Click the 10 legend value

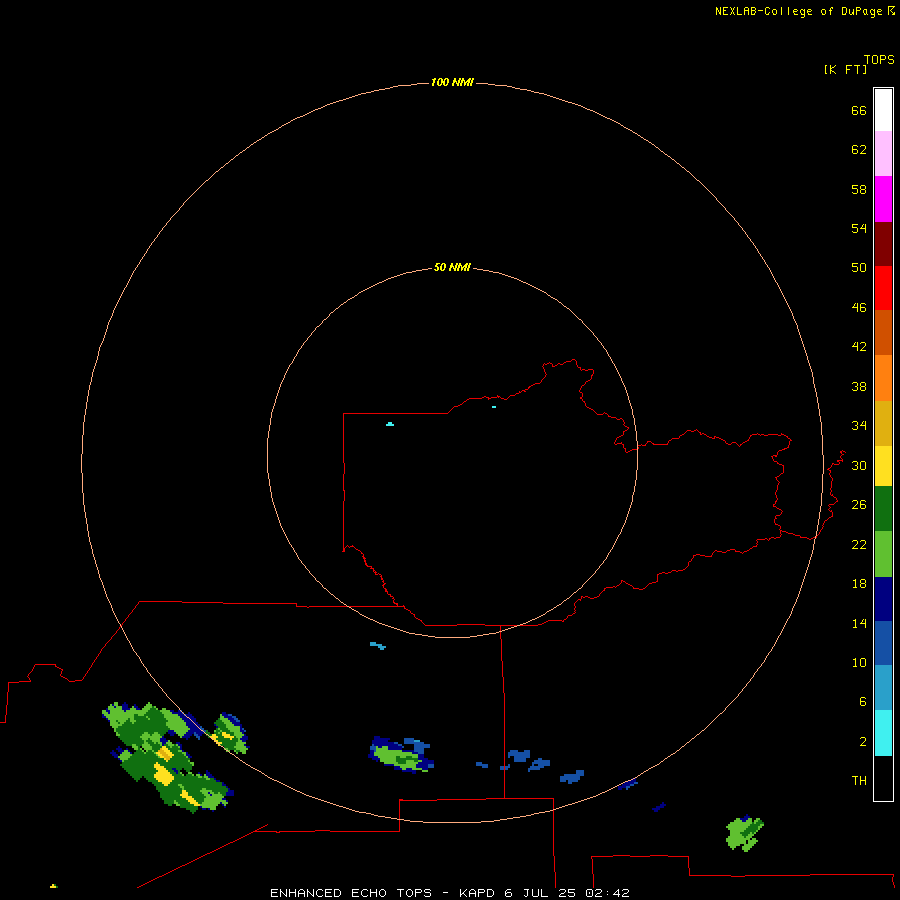(859, 662)
